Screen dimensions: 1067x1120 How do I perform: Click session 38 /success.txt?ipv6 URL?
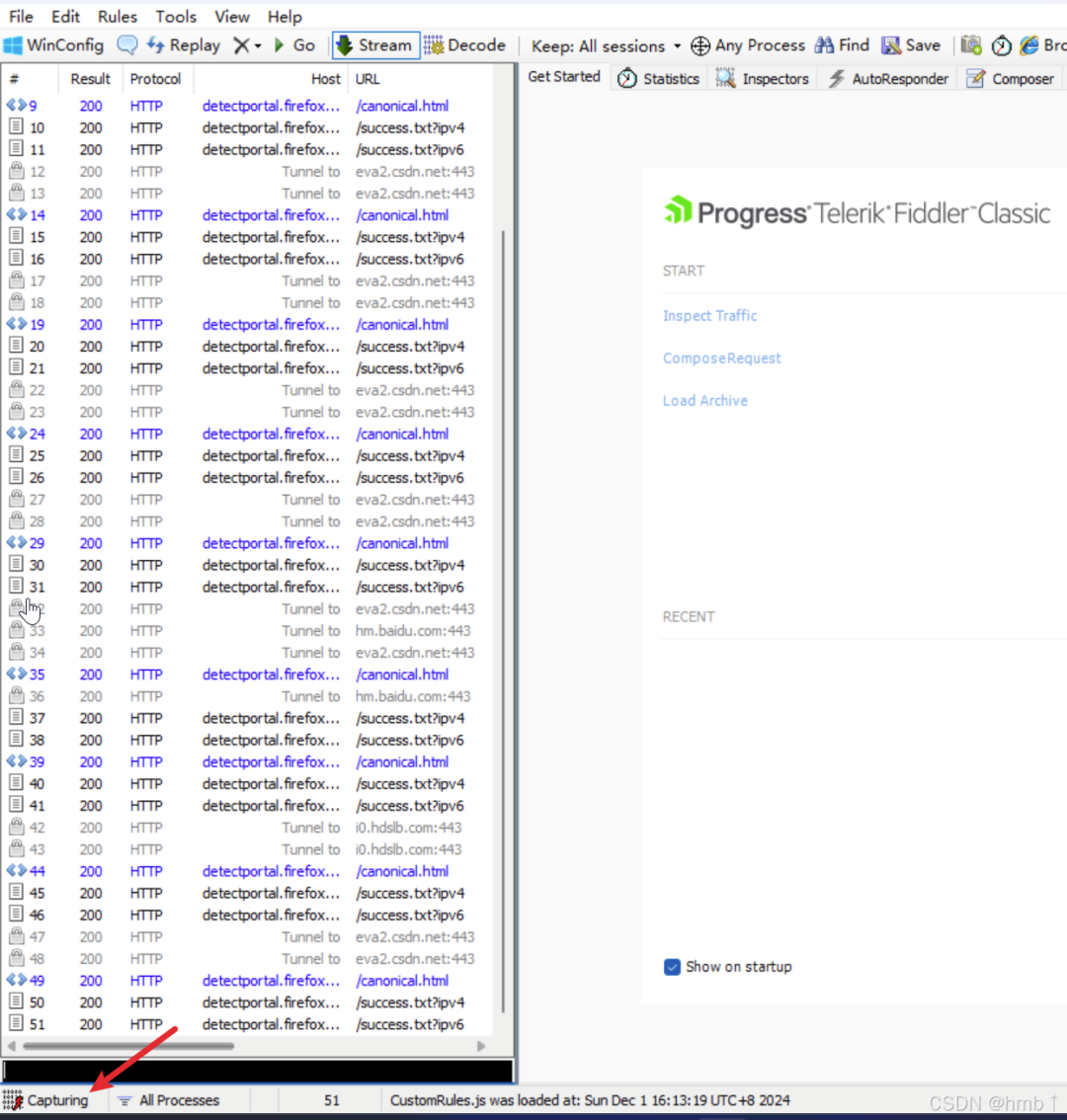point(410,740)
